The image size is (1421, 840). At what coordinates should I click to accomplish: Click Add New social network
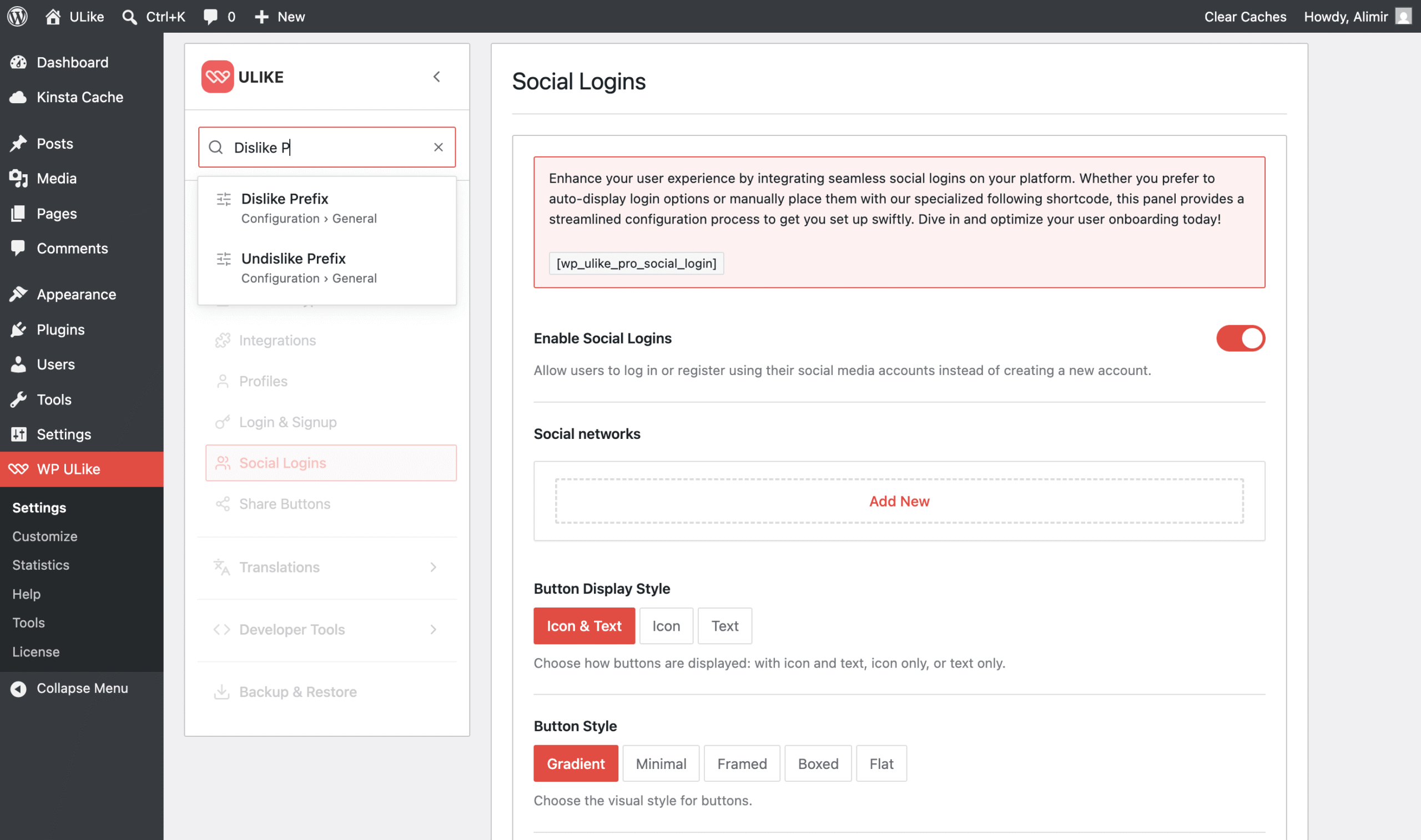click(899, 501)
